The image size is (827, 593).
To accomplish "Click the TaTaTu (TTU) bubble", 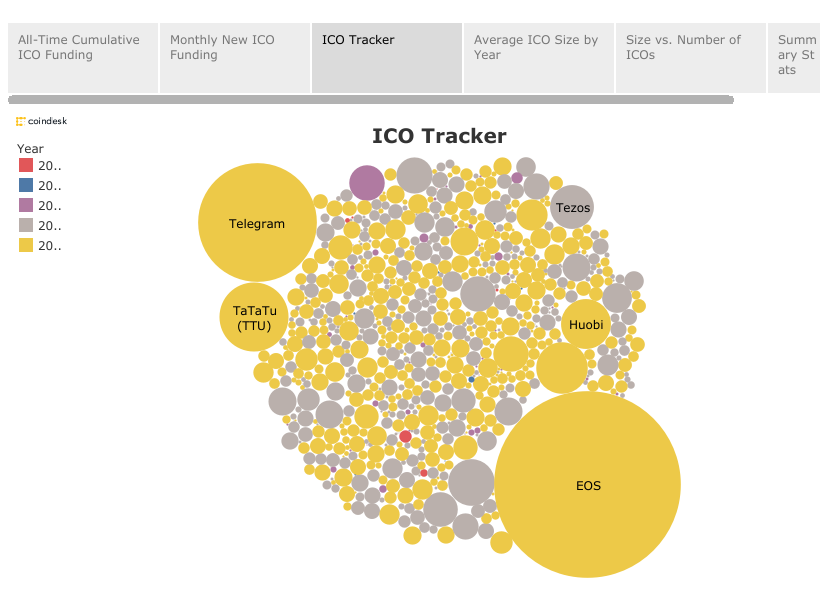I will point(254,317).
